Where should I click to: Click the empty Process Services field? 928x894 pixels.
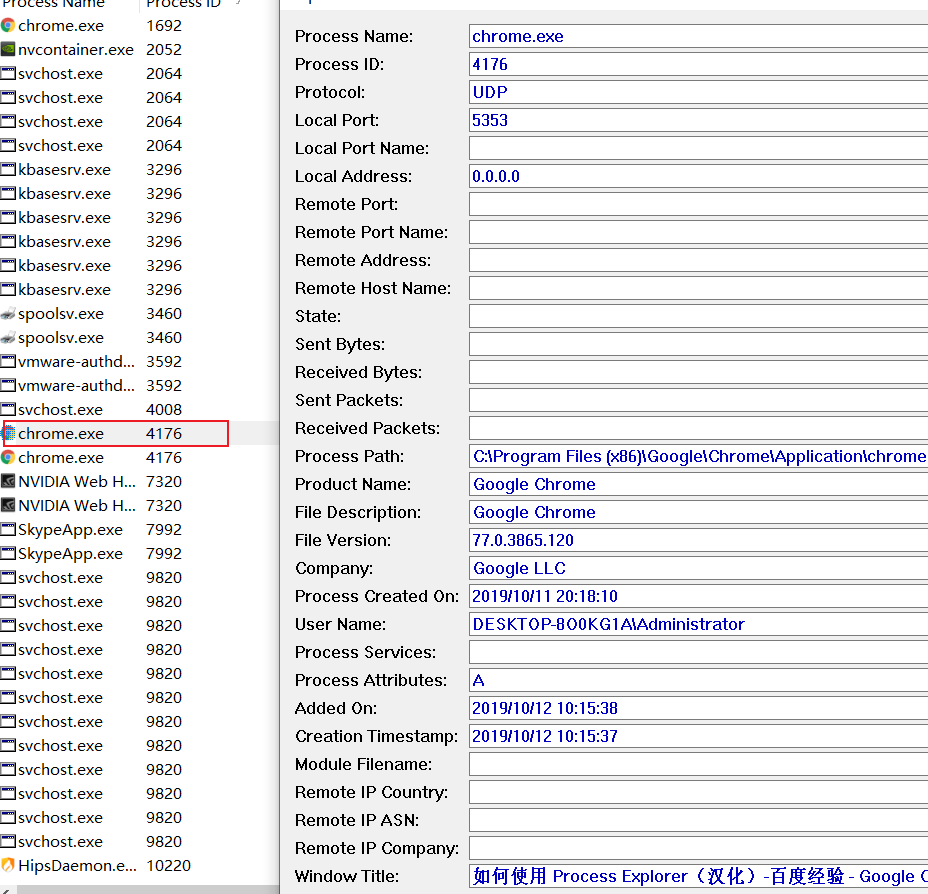tap(698, 653)
